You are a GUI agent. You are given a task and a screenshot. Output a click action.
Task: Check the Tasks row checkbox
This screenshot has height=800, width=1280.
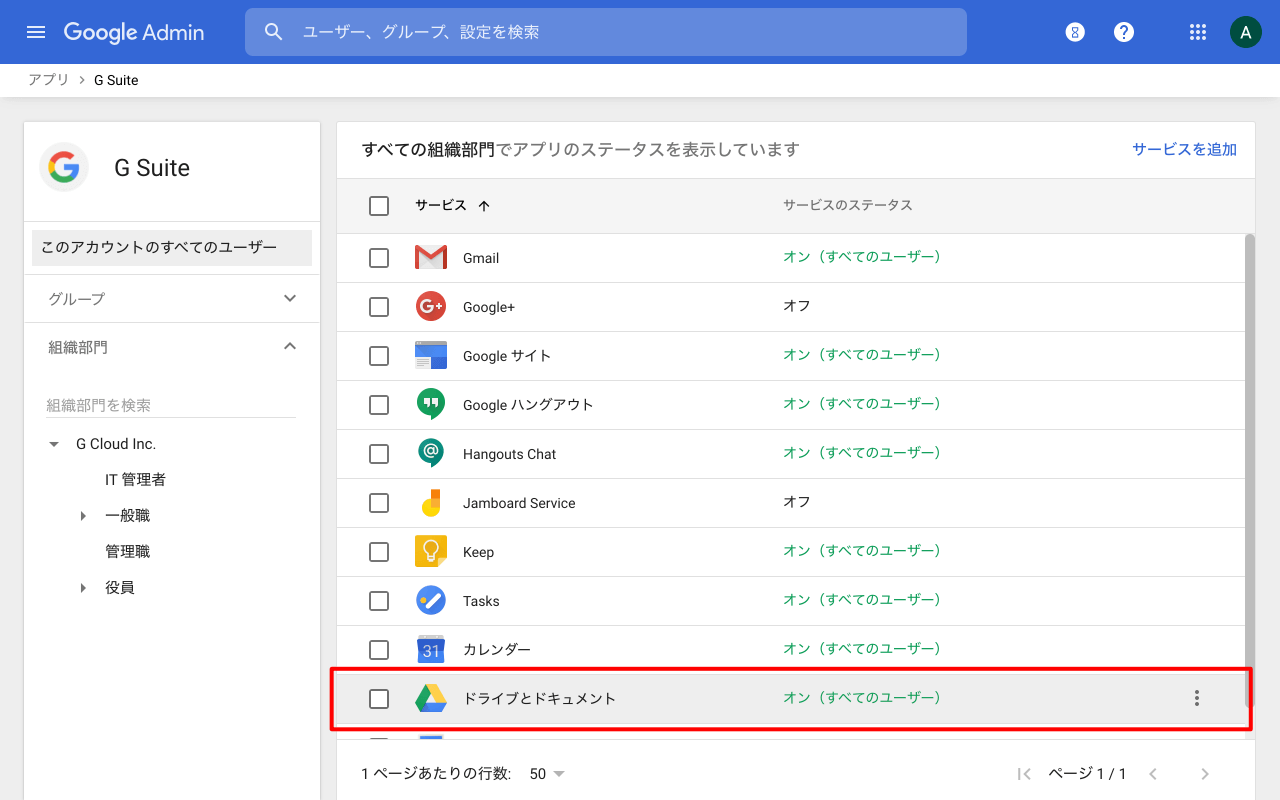click(x=379, y=601)
